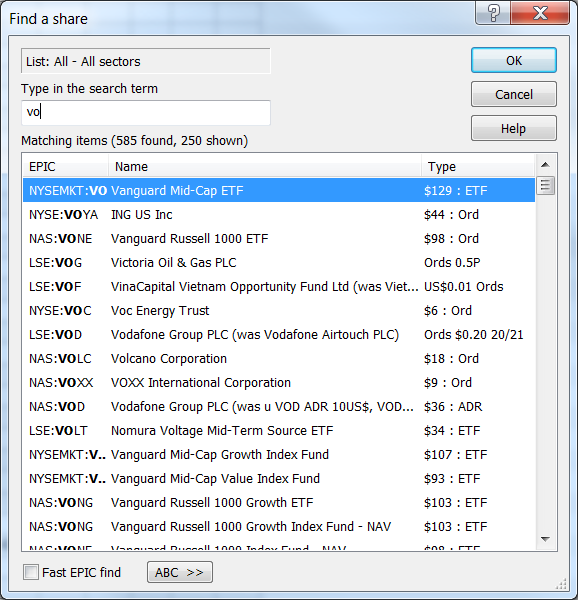Click the Ords $0.20 20/21 type value
578x600 pixels.
pyautogui.click(x=474, y=335)
